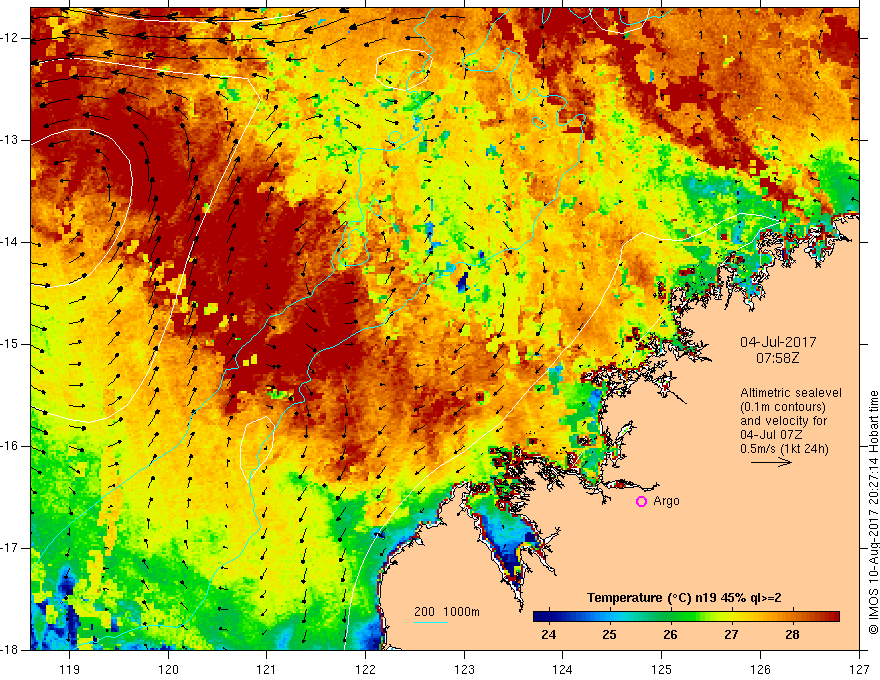Click the 0.5m/s (1kt 24h) caption
Image resolution: width=880 pixels, height=680 pixels.
pyautogui.click(x=784, y=449)
